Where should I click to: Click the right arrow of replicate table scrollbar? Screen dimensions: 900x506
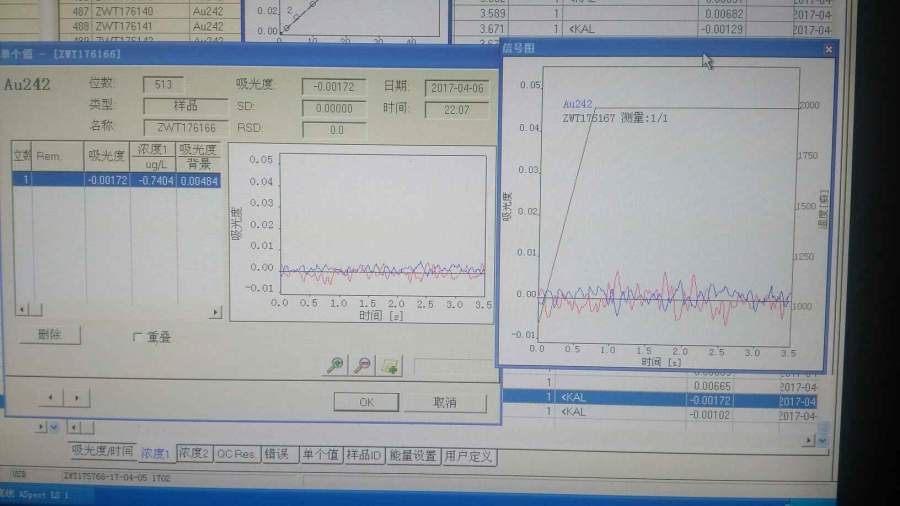point(215,313)
